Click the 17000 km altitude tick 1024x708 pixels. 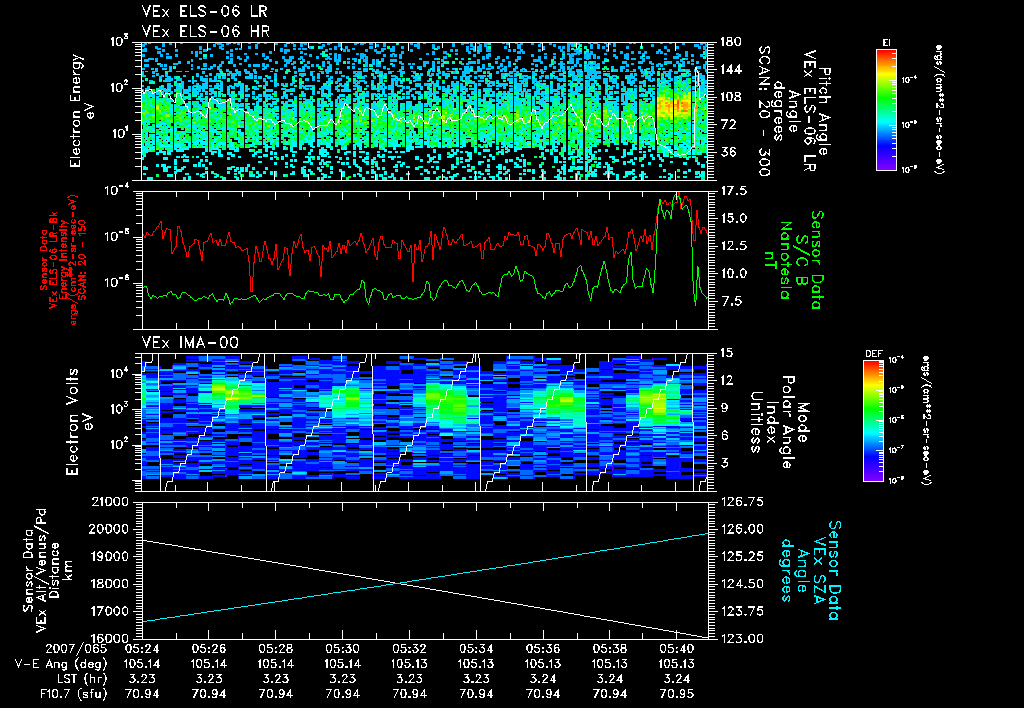coord(108,611)
